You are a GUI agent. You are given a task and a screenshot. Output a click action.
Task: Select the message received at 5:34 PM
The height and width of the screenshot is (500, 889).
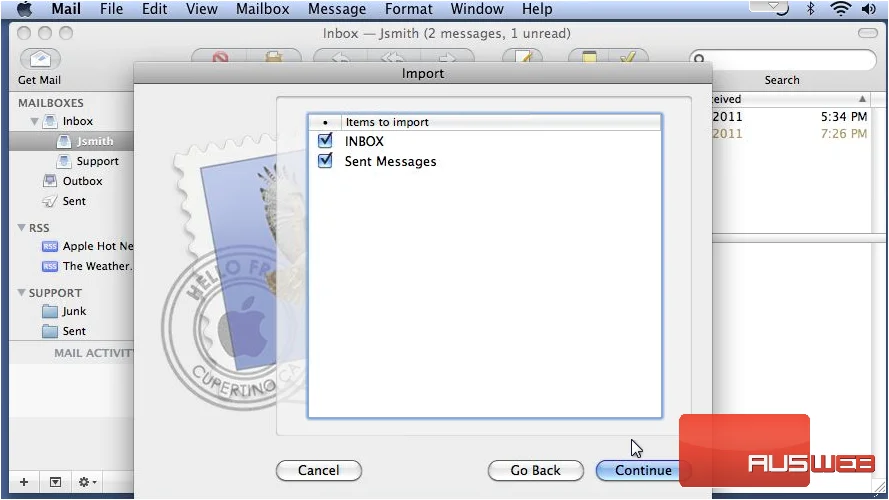click(791, 117)
